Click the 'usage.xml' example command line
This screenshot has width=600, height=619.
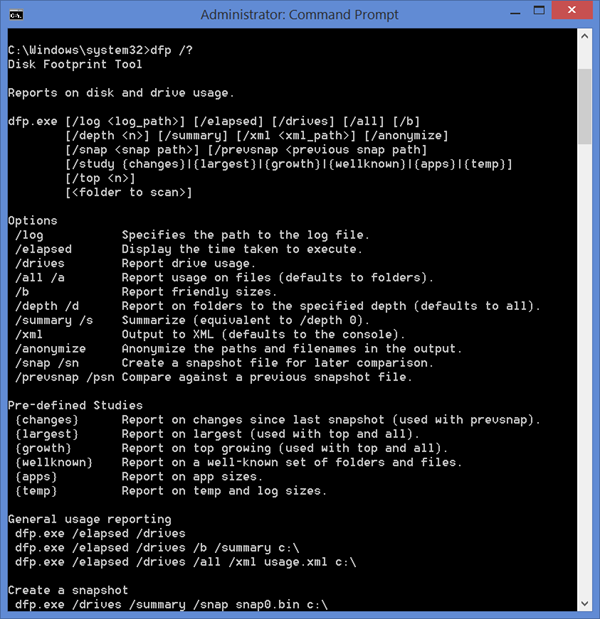[x=186, y=562]
